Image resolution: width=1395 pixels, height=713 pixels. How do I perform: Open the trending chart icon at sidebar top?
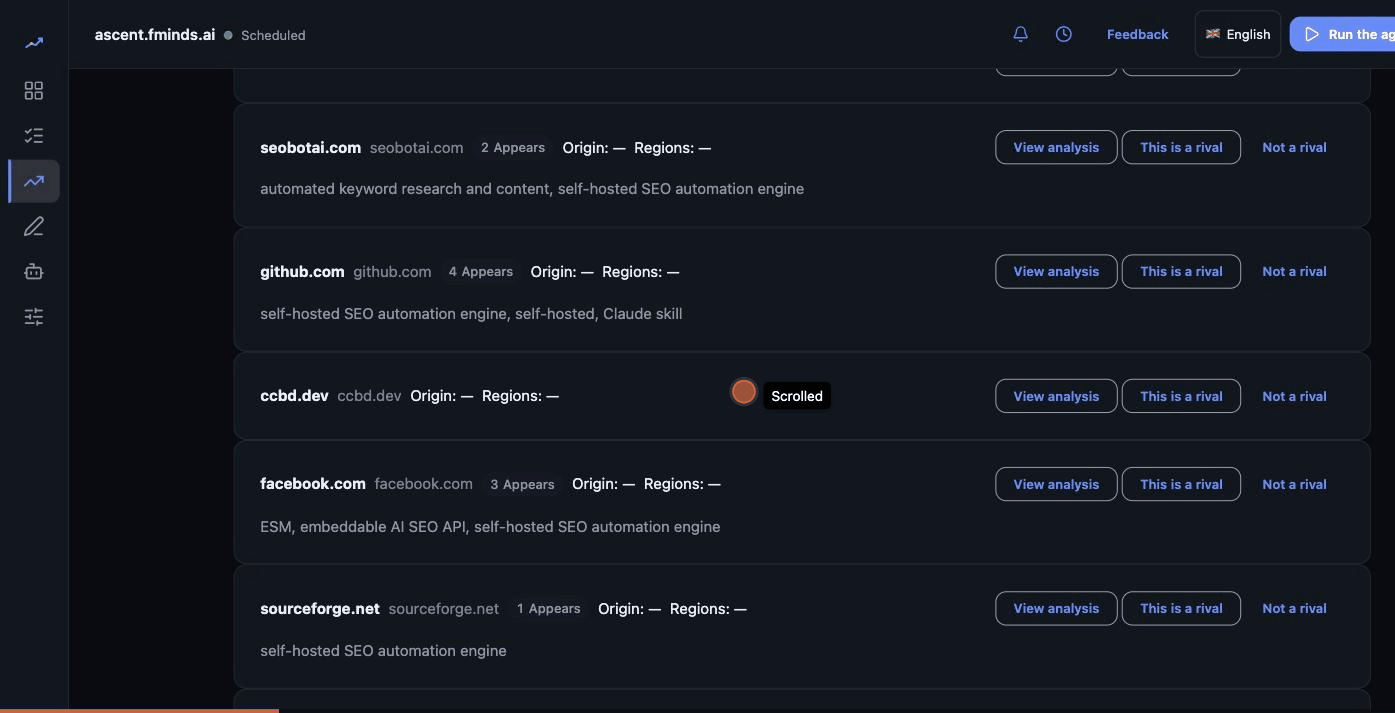pyautogui.click(x=34, y=43)
